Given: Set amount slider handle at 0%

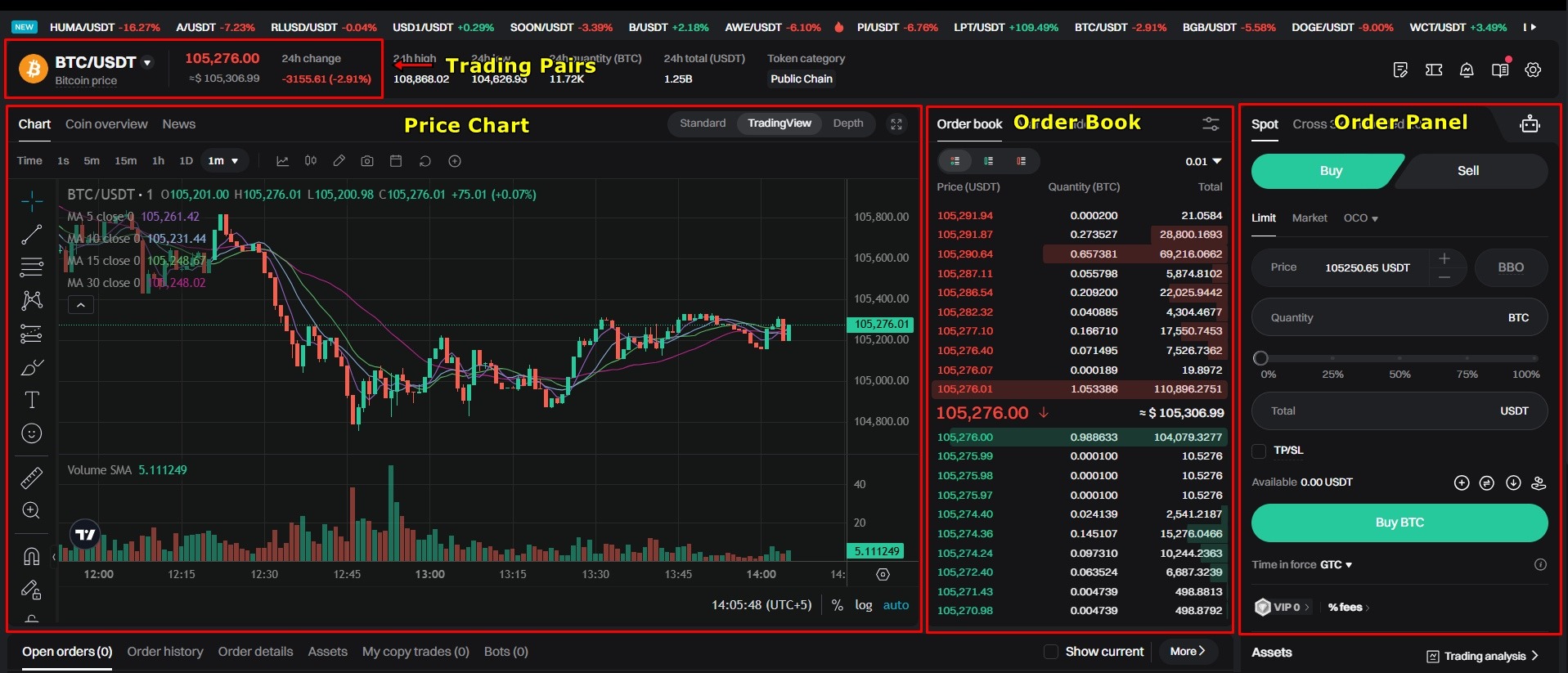Looking at the screenshot, I should pyautogui.click(x=1260, y=358).
